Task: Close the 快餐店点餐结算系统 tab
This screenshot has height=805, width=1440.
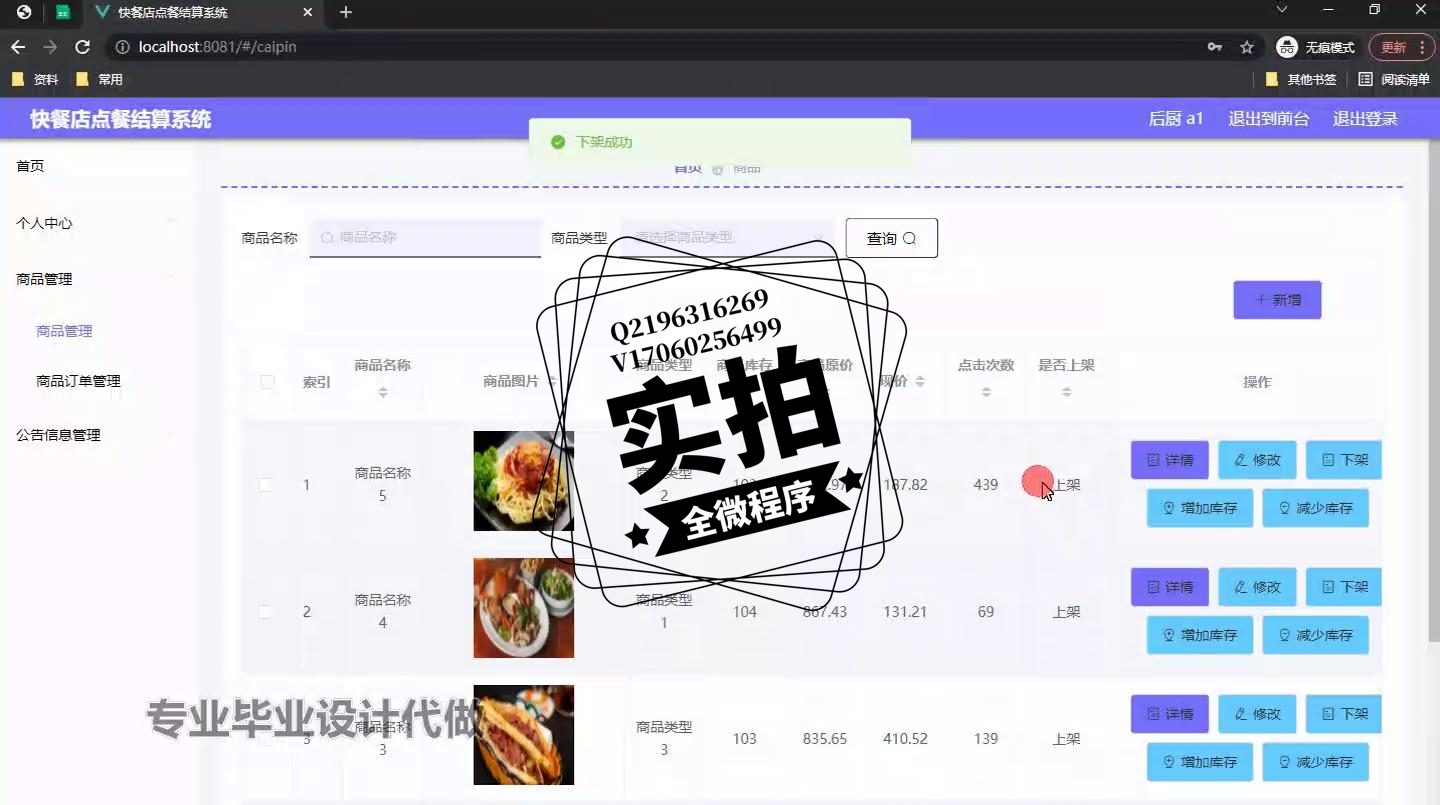Action: (x=308, y=12)
